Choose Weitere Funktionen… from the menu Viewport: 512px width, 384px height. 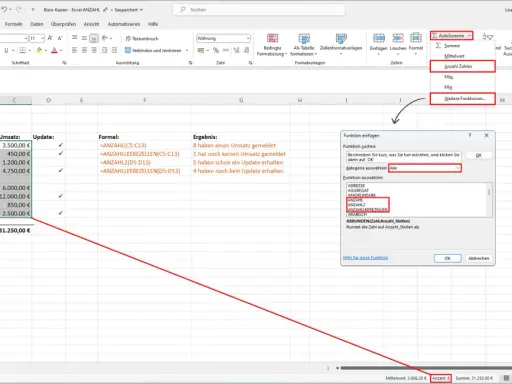pyautogui.click(x=462, y=99)
